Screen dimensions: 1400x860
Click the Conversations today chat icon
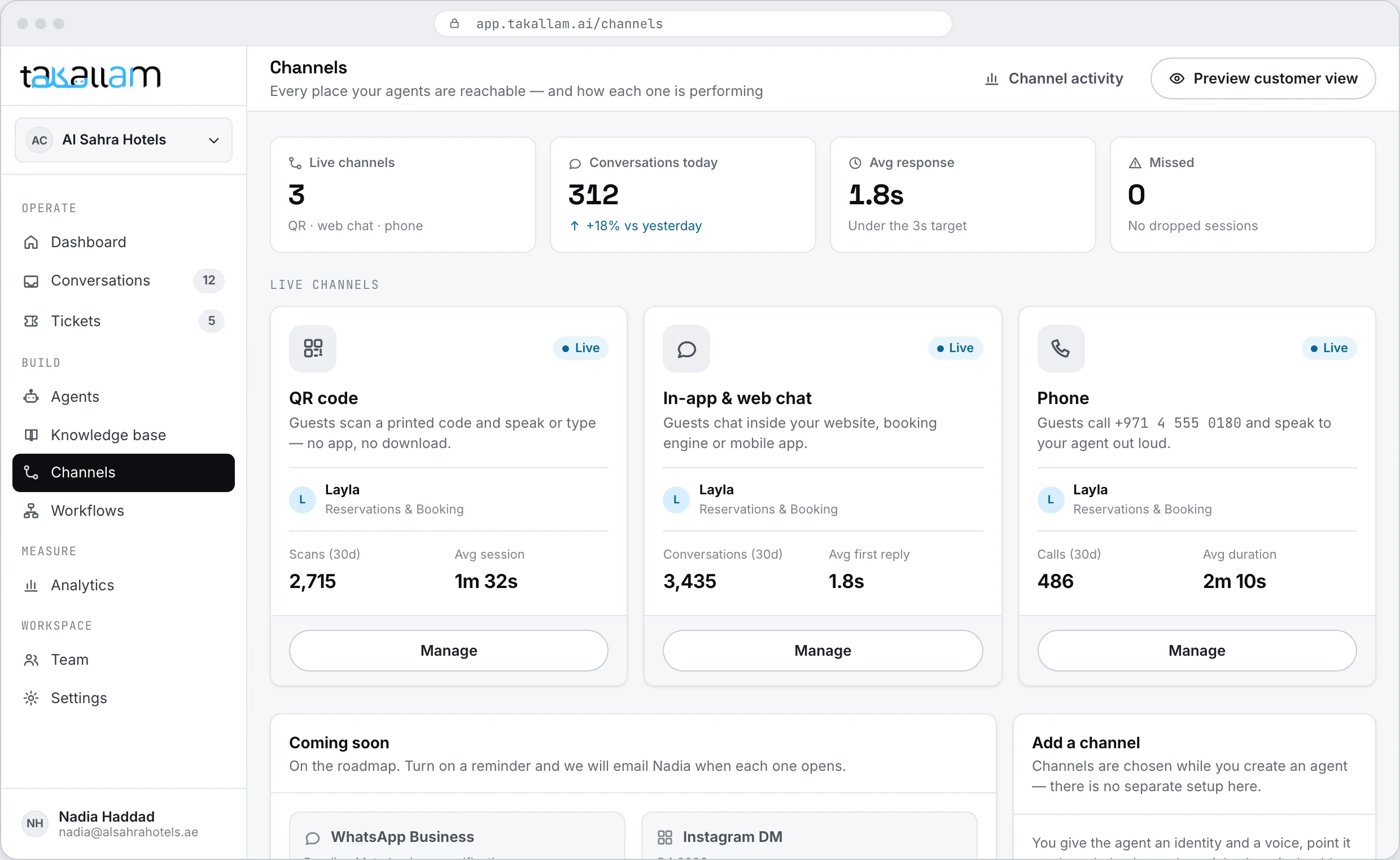(575, 163)
